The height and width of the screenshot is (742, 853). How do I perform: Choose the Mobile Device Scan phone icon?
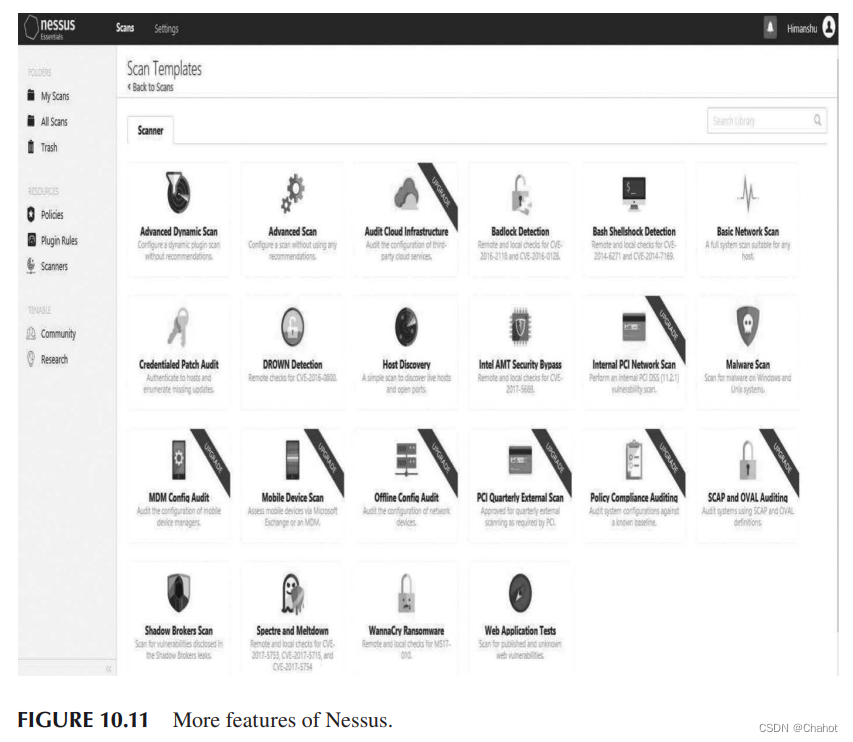tap(293, 460)
